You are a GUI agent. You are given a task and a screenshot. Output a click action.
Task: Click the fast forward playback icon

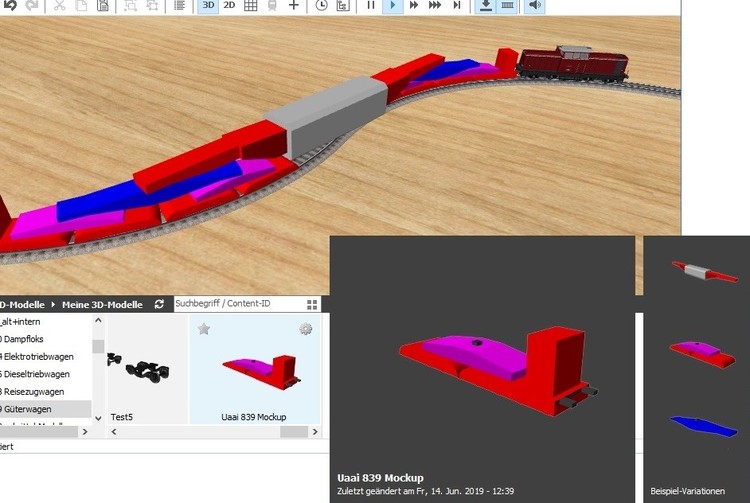tap(414, 6)
